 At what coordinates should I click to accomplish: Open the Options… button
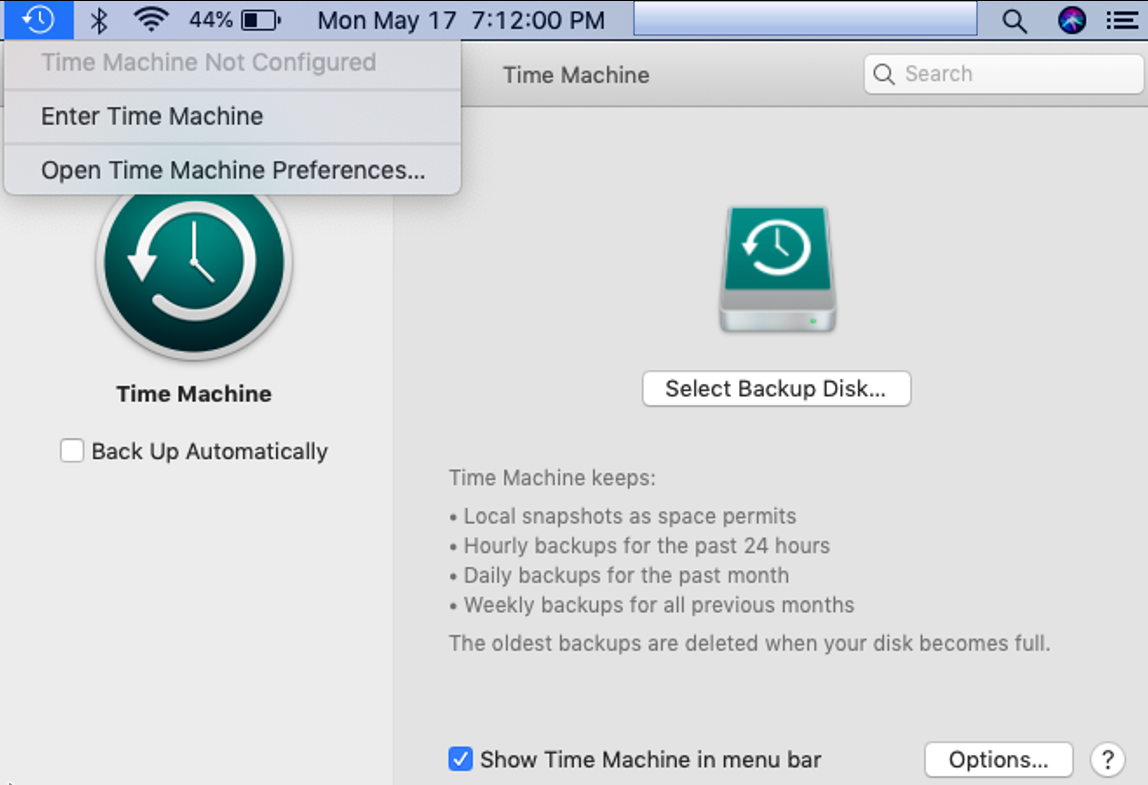(999, 759)
